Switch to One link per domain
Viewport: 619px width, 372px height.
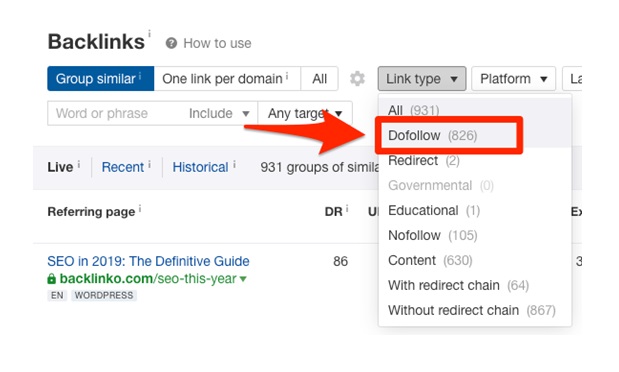click(227, 79)
